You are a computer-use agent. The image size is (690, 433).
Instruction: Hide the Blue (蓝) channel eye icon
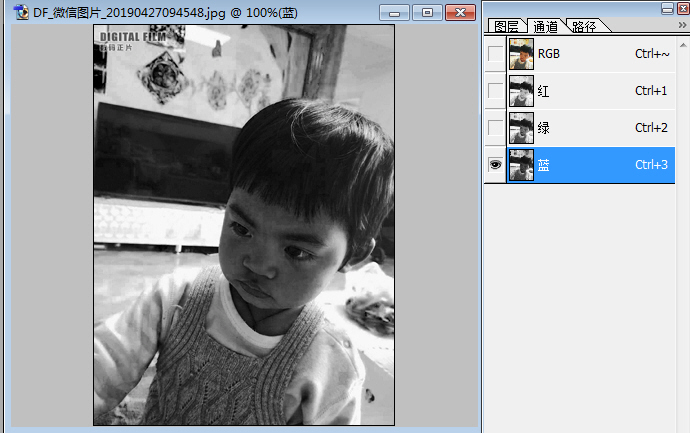pos(495,165)
